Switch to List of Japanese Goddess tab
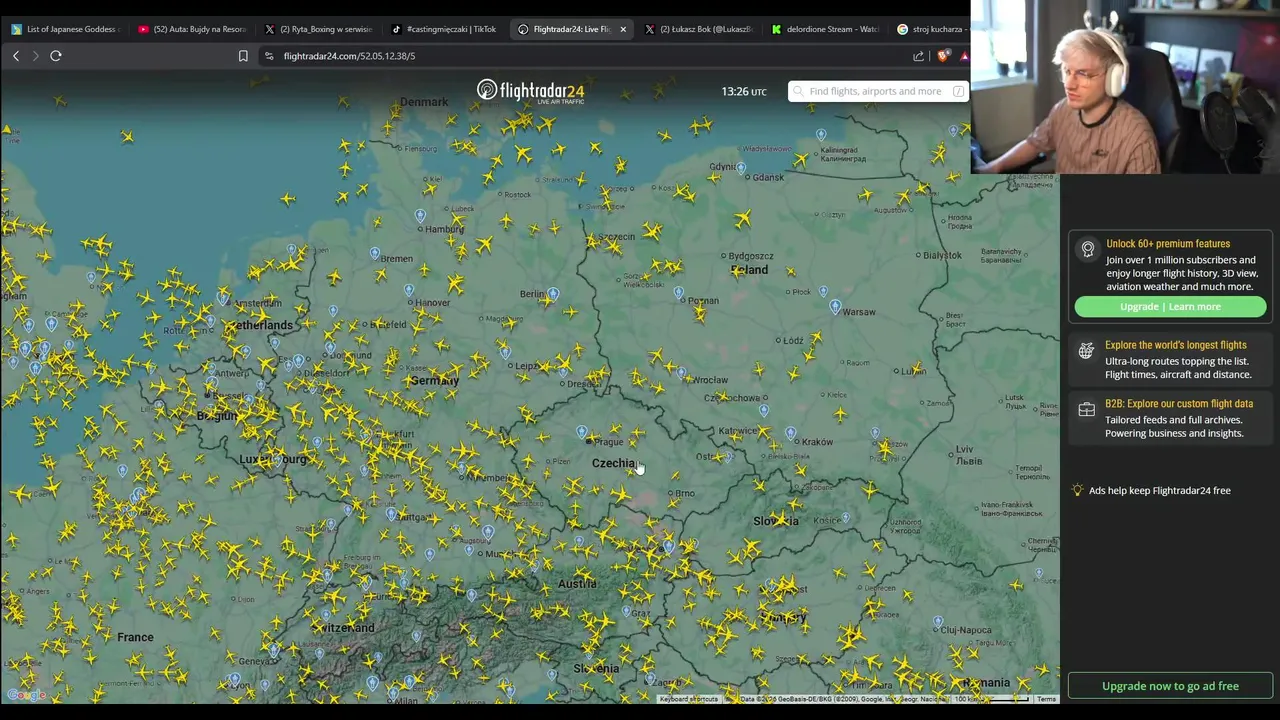Image resolution: width=1280 pixels, height=720 pixels. click(x=64, y=29)
